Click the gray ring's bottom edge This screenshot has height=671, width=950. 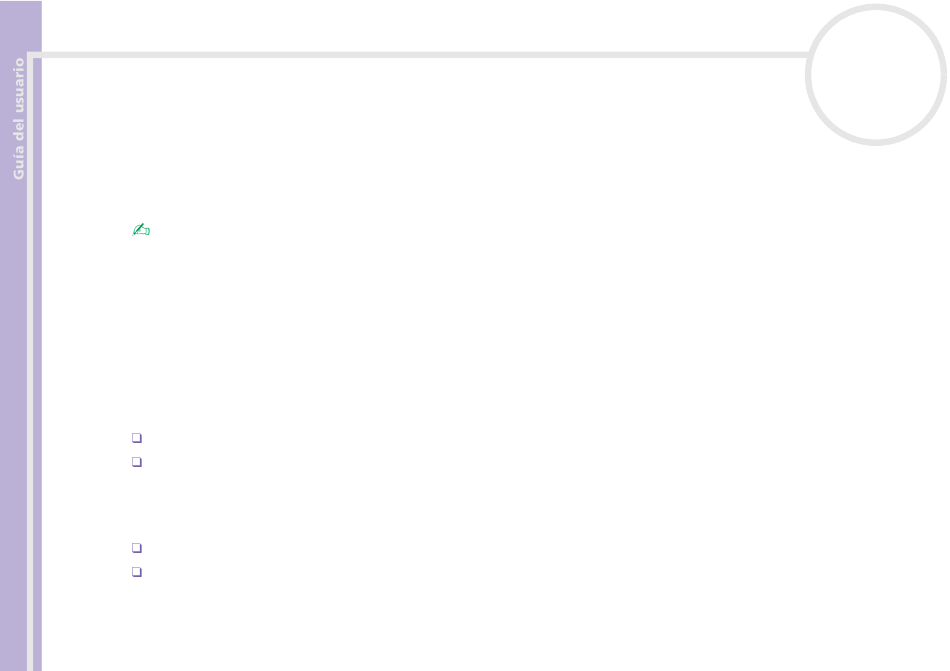pyautogui.click(x=875, y=142)
